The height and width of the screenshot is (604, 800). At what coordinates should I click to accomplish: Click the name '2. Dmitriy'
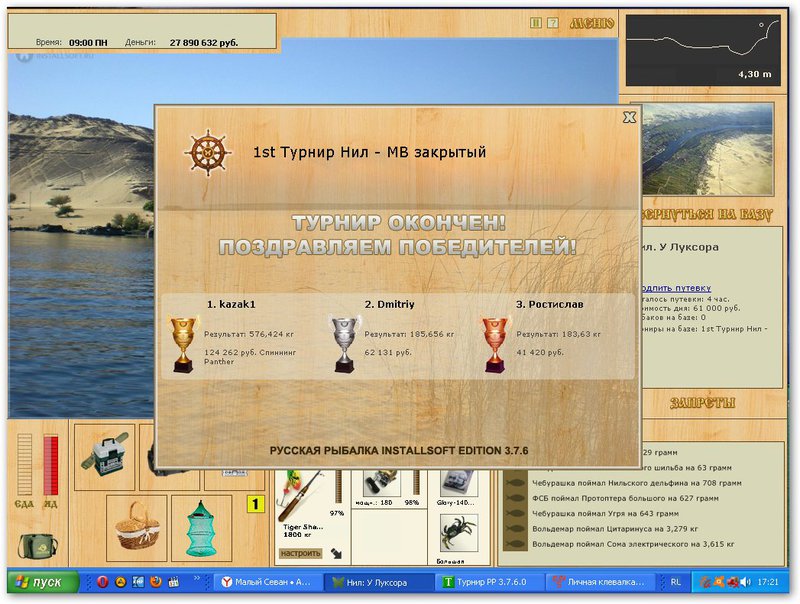(x=389, y=304)
